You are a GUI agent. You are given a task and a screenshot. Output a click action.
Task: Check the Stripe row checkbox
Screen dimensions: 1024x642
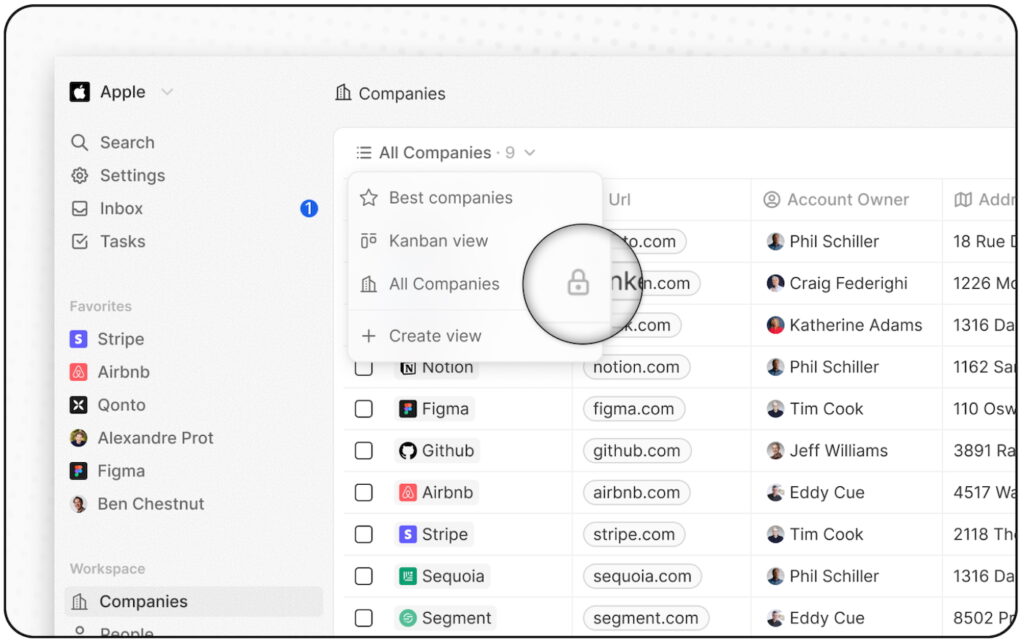(x=364, y=534)
